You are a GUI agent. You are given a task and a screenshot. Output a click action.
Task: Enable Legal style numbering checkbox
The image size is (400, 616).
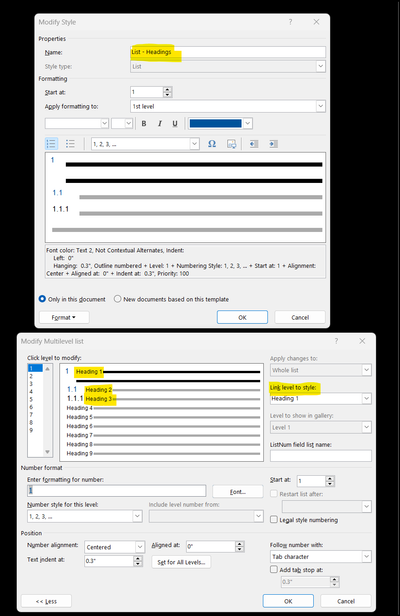click(274, 520)
